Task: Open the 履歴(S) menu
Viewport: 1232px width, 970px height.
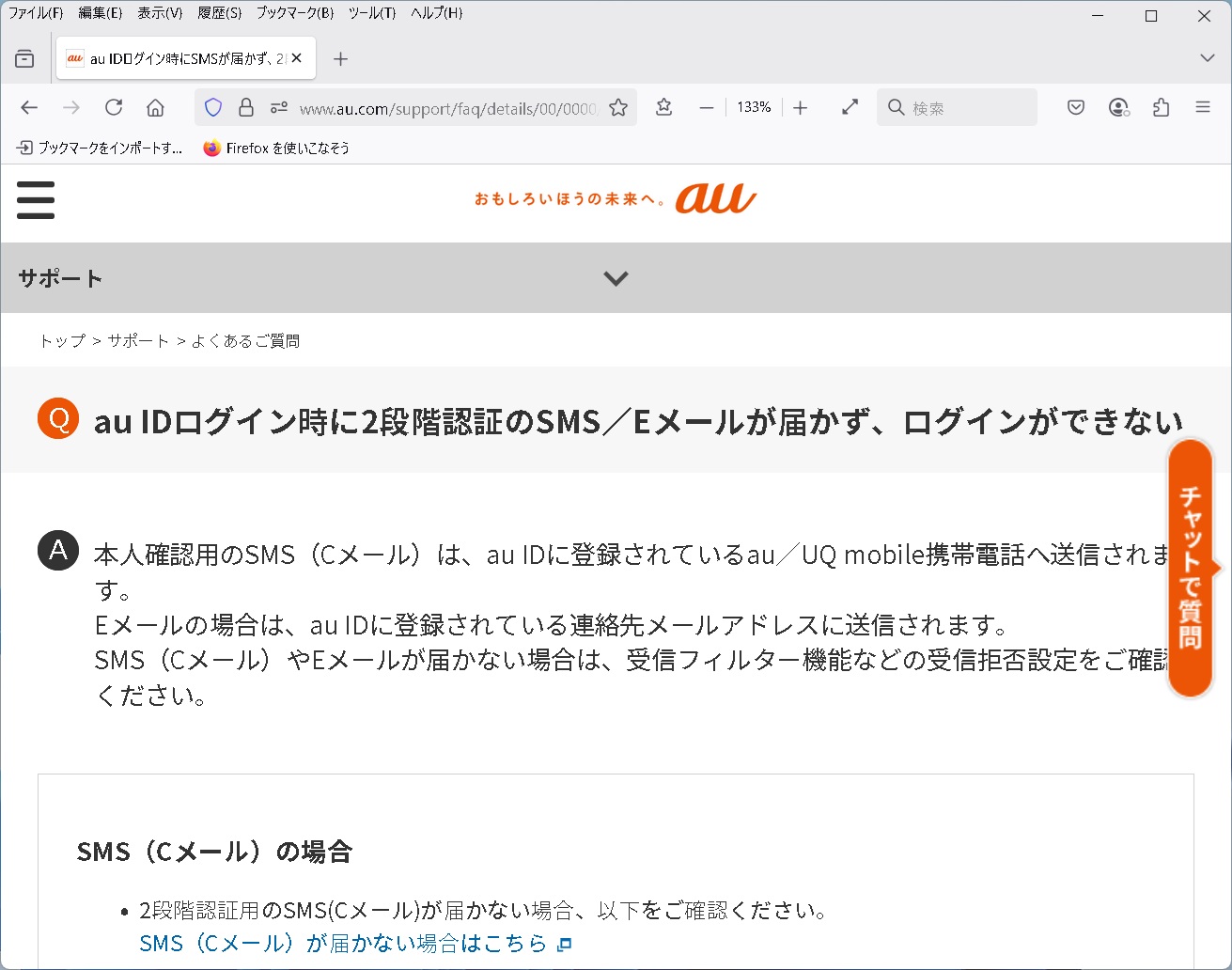Action: coord(220,13)
